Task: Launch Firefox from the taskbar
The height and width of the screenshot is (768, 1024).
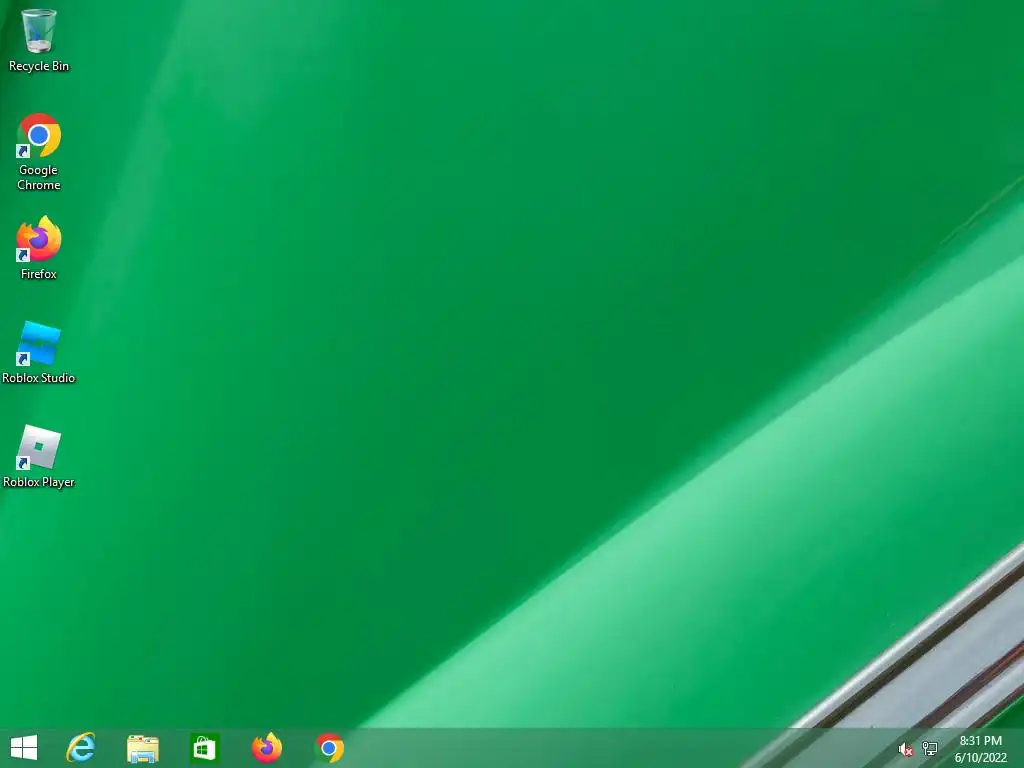Action: (267, 748)
